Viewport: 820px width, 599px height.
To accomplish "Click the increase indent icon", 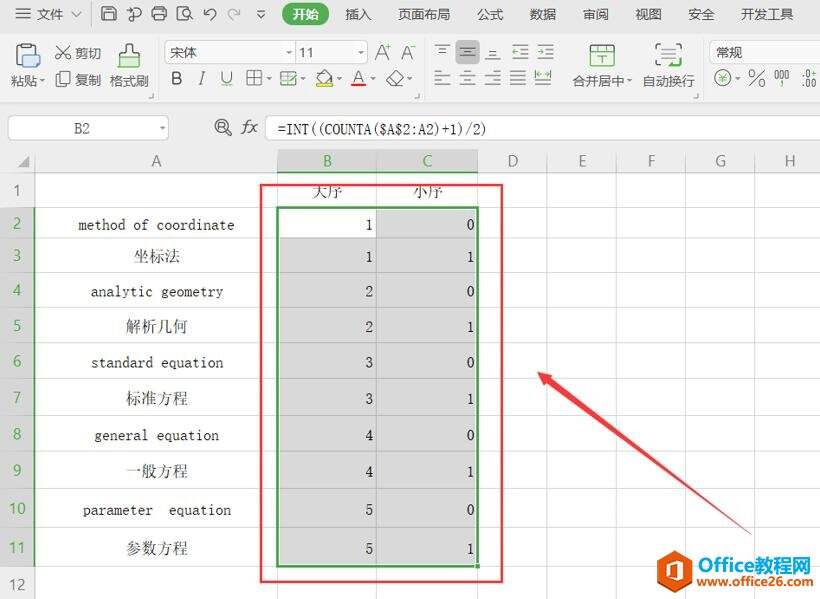I will coord(546,49).
